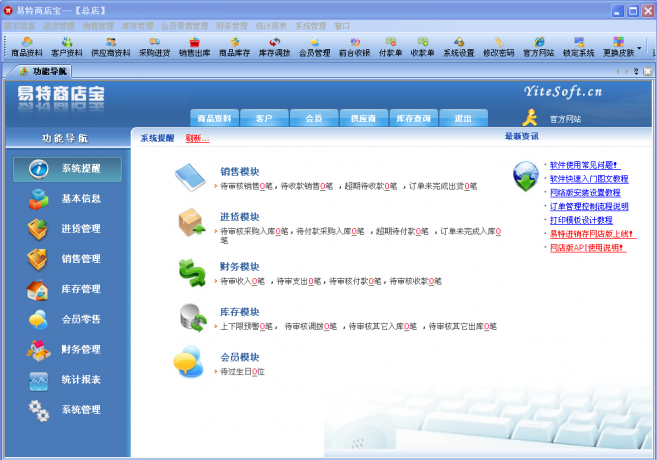Click the 刷新... link
Image resolution: width=657 pixels, height=460 pixels.
point(197,138)
